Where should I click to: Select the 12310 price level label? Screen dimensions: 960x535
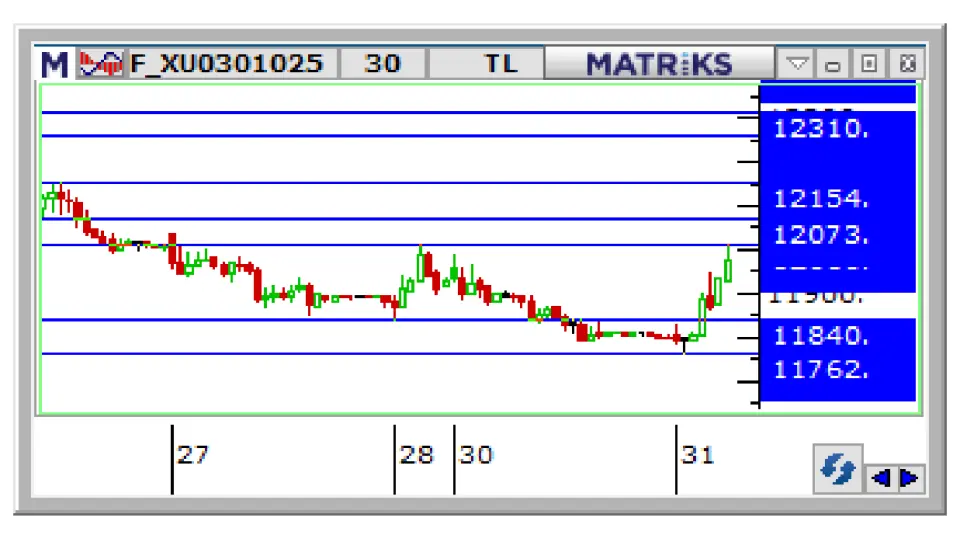[820, 128]
